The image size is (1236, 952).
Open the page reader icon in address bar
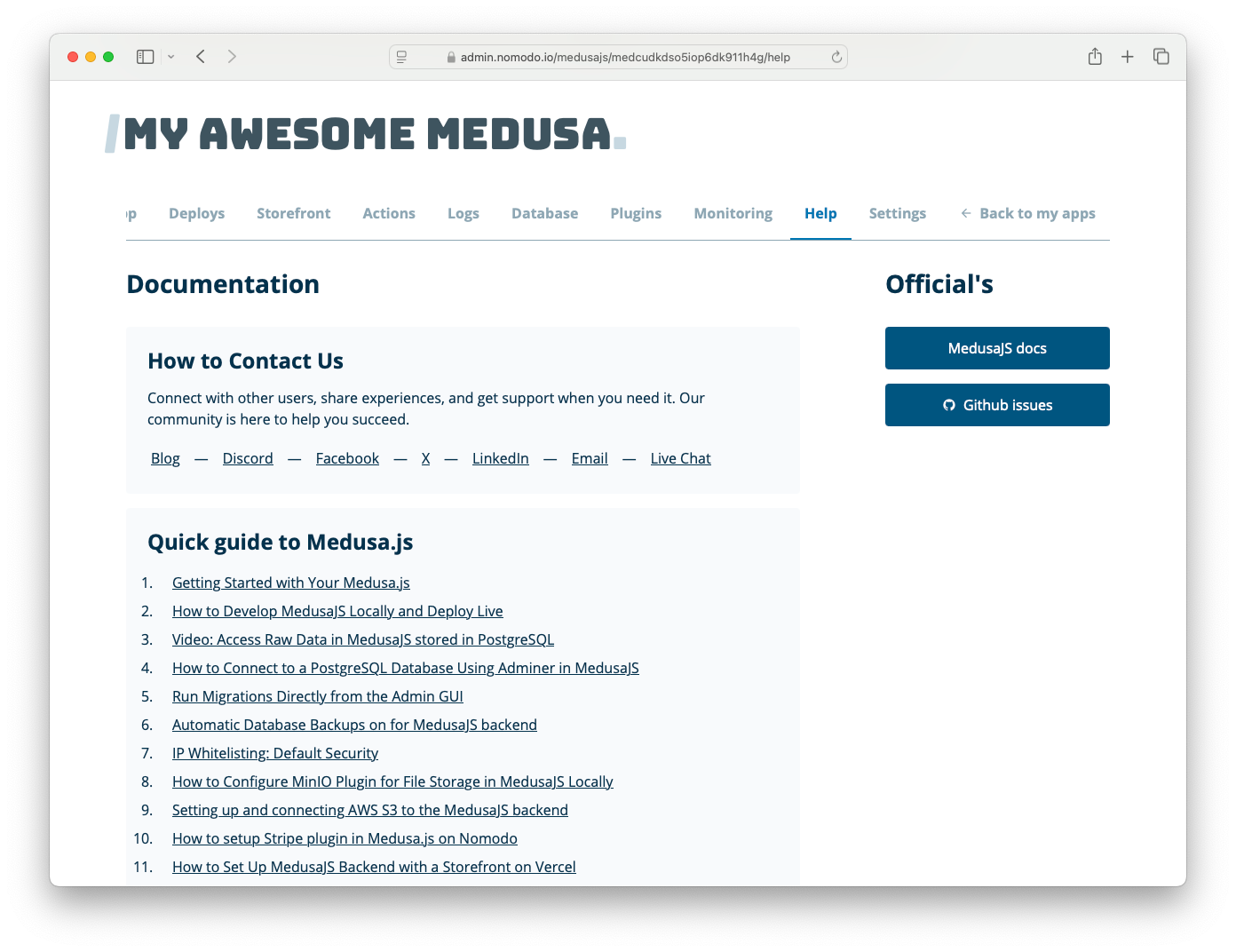[x=401, y=57]
